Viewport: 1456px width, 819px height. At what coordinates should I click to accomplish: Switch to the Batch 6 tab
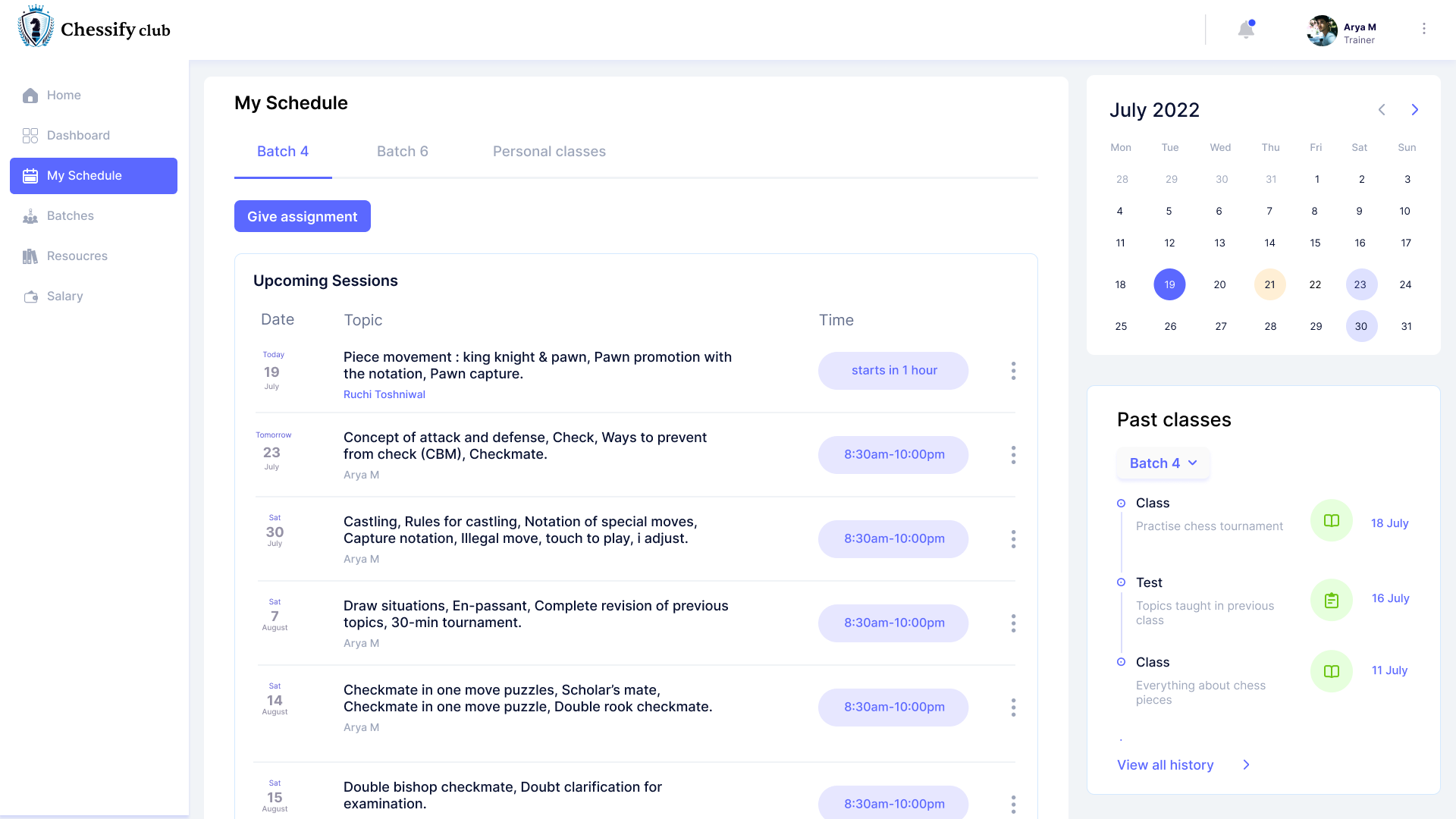pos(402,152)
